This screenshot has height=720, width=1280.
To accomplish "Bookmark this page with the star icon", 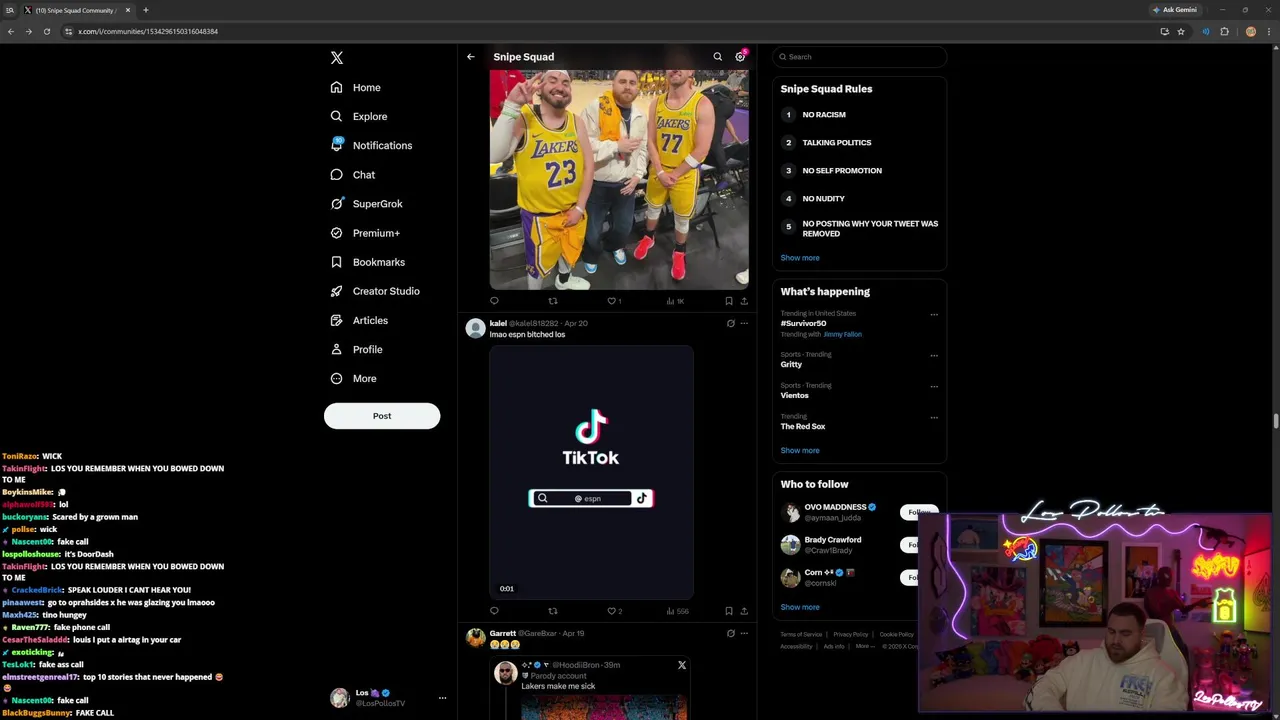I will pyautogui.click(x=1181, y=32).
